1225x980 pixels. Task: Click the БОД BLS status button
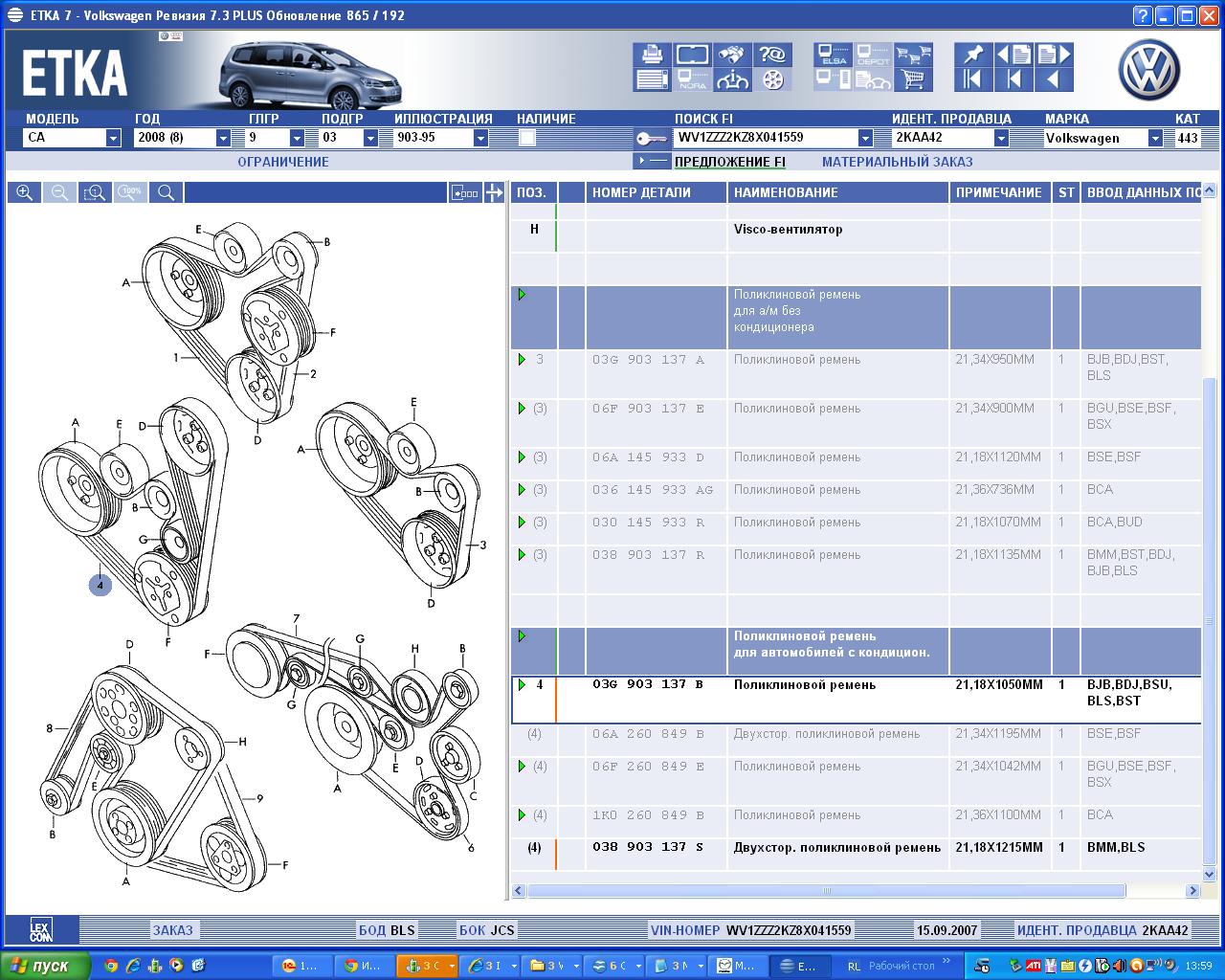[x=387, y=930]
